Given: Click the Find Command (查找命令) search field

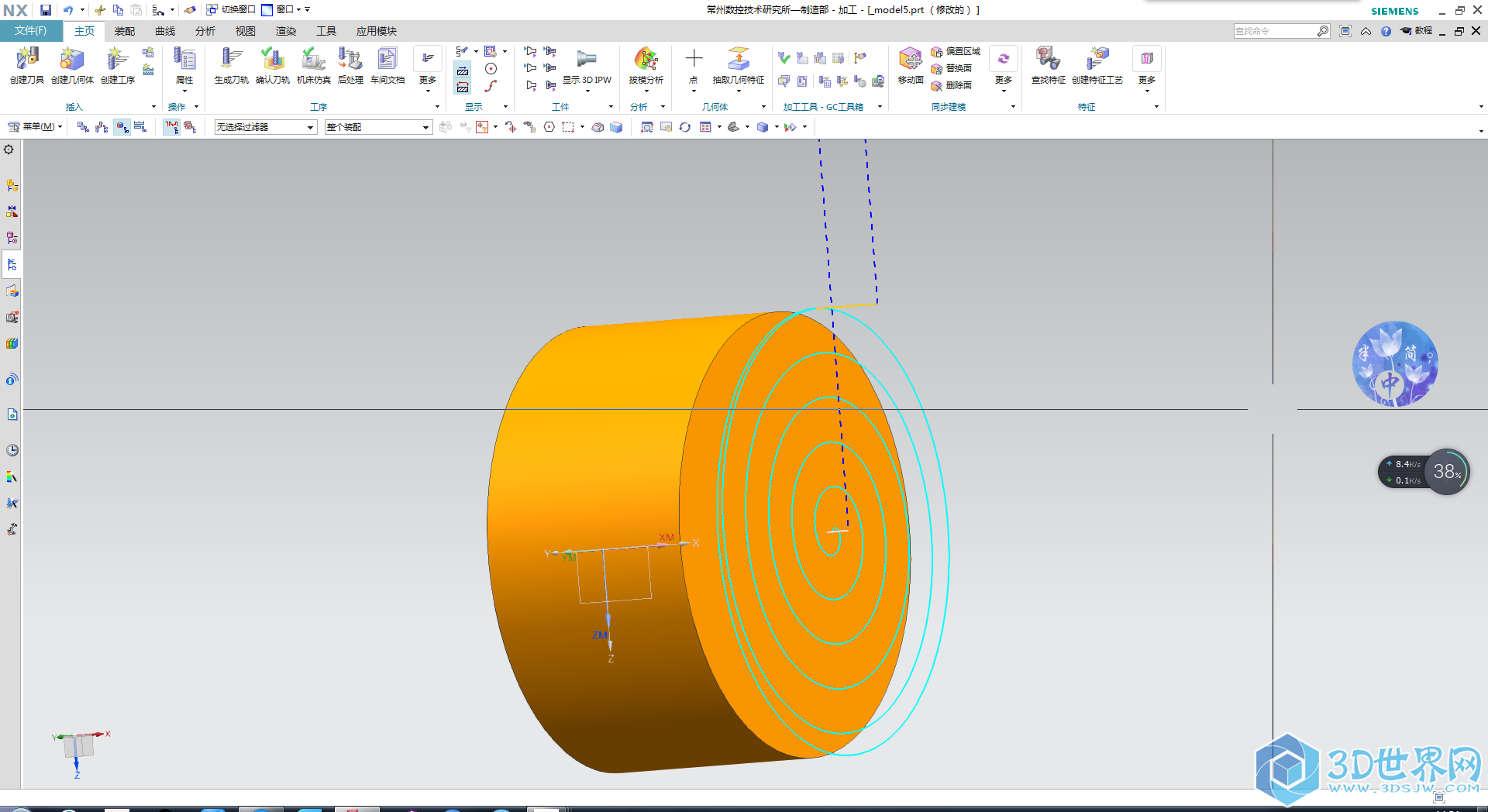Looking at the screenshot, I should coord(1275,31).
